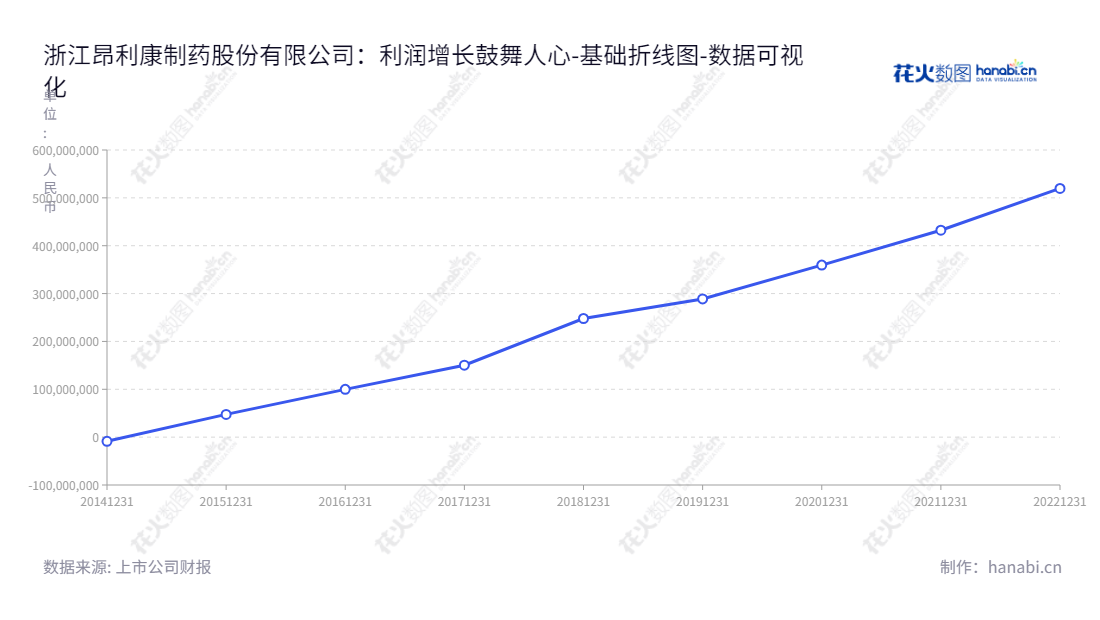Click the 20191231 x-axis label
1100x620 pixels.
click(702, 501)
